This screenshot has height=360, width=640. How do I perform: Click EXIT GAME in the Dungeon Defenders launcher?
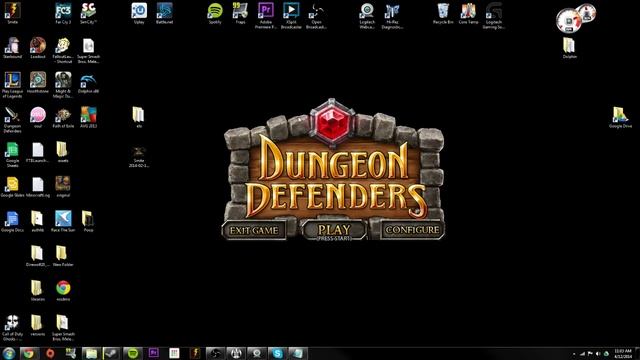coord(253,230)
